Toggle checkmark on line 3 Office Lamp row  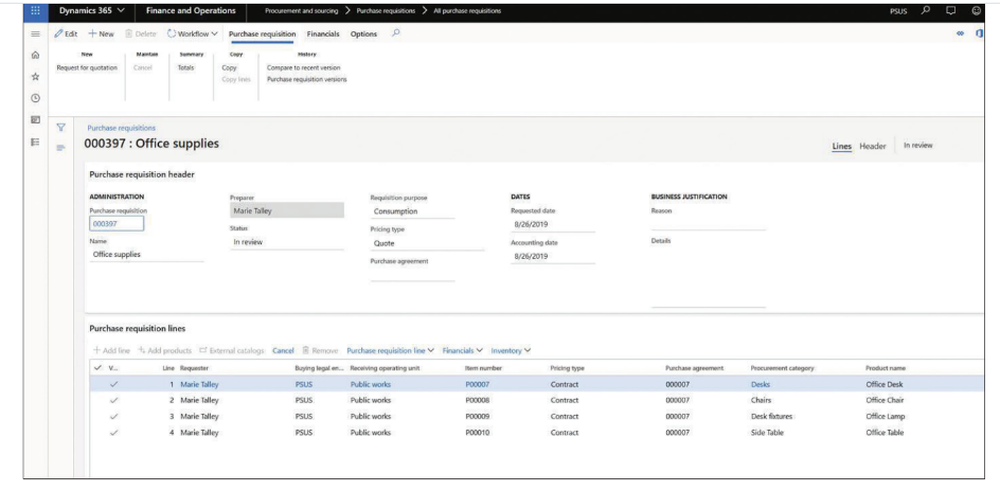point(114,416)
